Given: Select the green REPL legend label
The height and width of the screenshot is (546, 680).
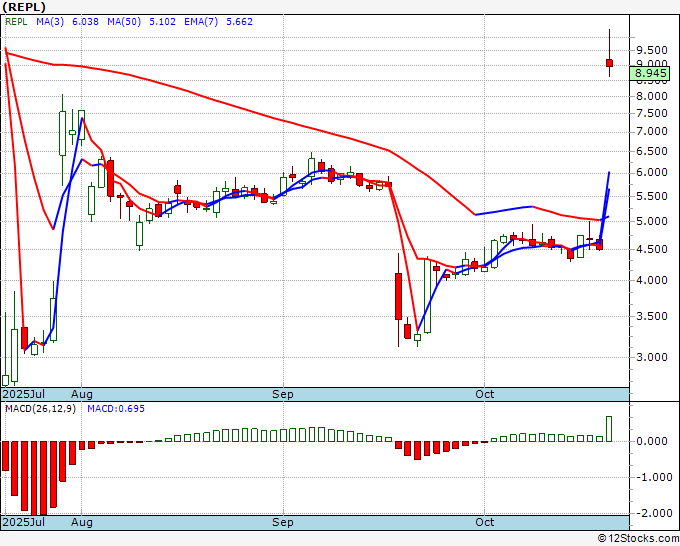Looking at the screenshot, I should [16, 22].
